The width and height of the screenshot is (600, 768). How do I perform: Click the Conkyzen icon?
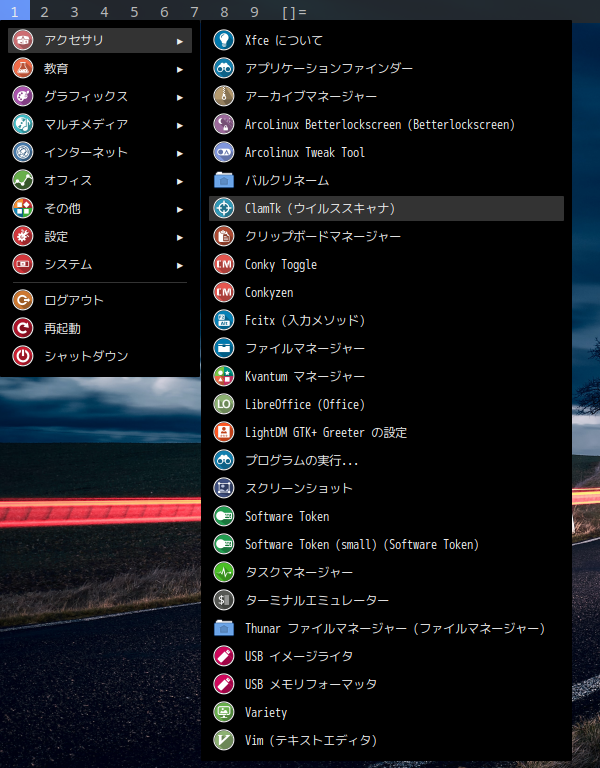click(x=224, y=292)
